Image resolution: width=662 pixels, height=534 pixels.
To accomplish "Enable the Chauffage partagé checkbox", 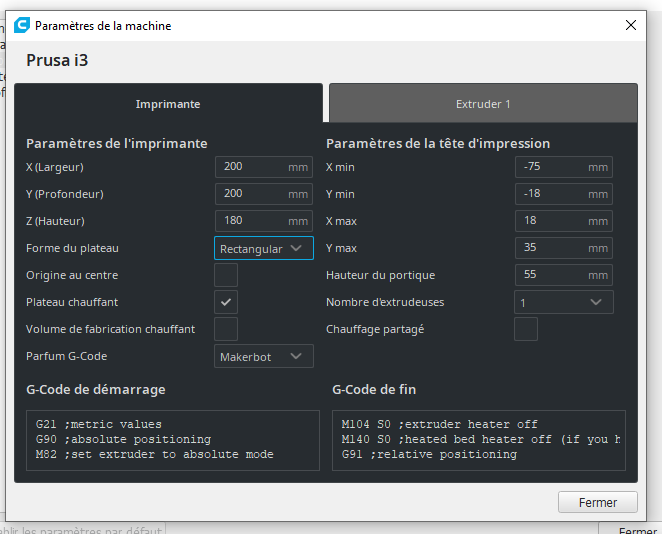I will tap(526, 329).
